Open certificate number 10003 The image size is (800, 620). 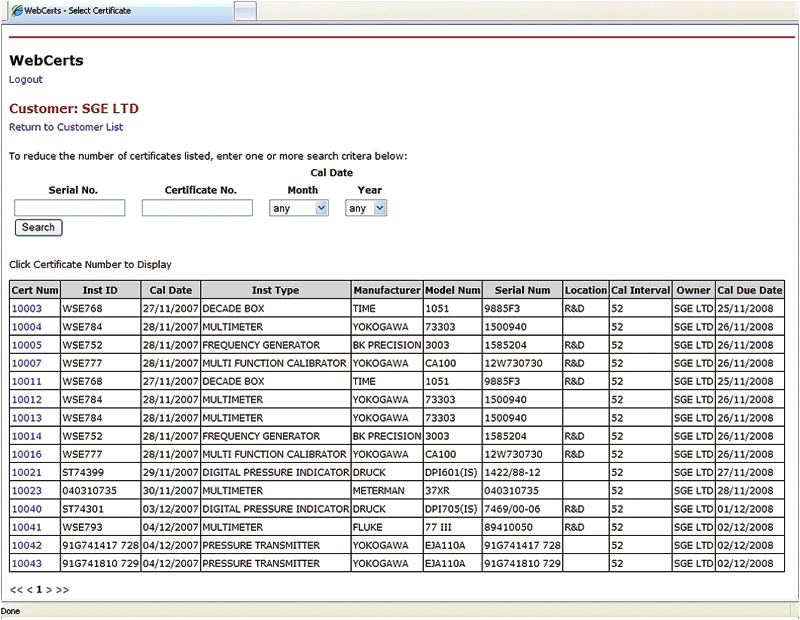[x=26, y=309]
